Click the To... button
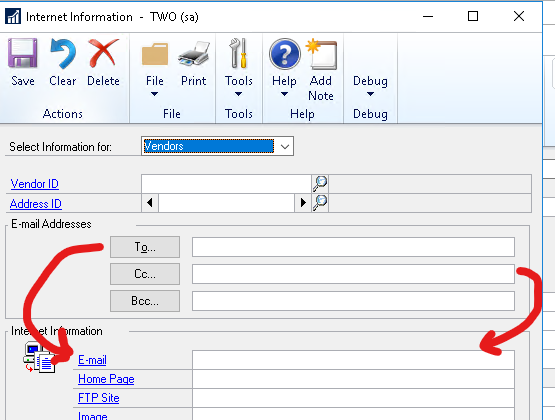 coord(145,247)
